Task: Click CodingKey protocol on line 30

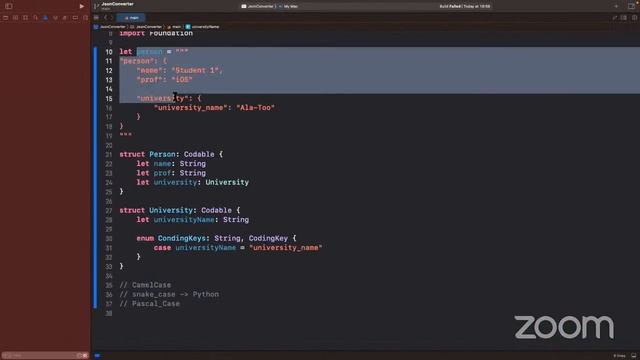Action: pos(268,238)
